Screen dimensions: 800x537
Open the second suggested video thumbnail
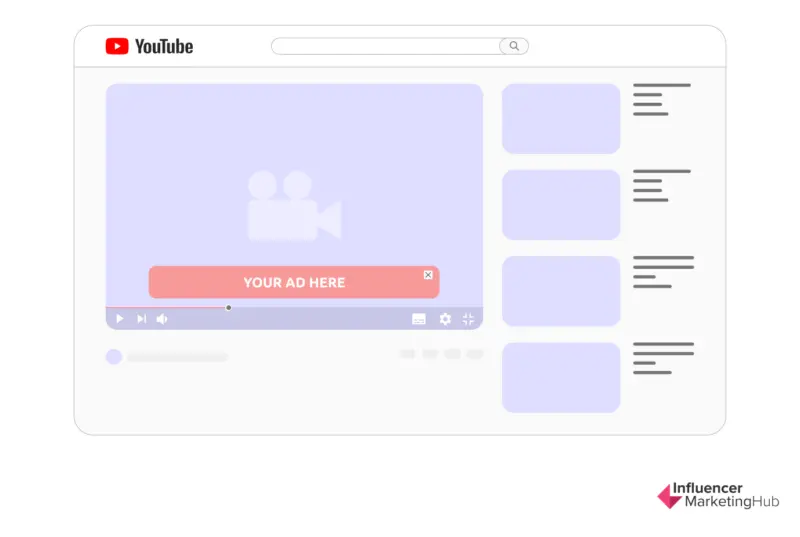[x=561, y=204]
